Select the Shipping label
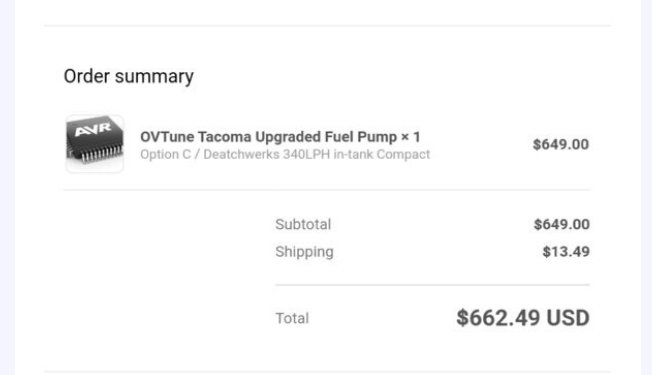The height and width of the screenshot is (375, 652). [x=304, y=252]
